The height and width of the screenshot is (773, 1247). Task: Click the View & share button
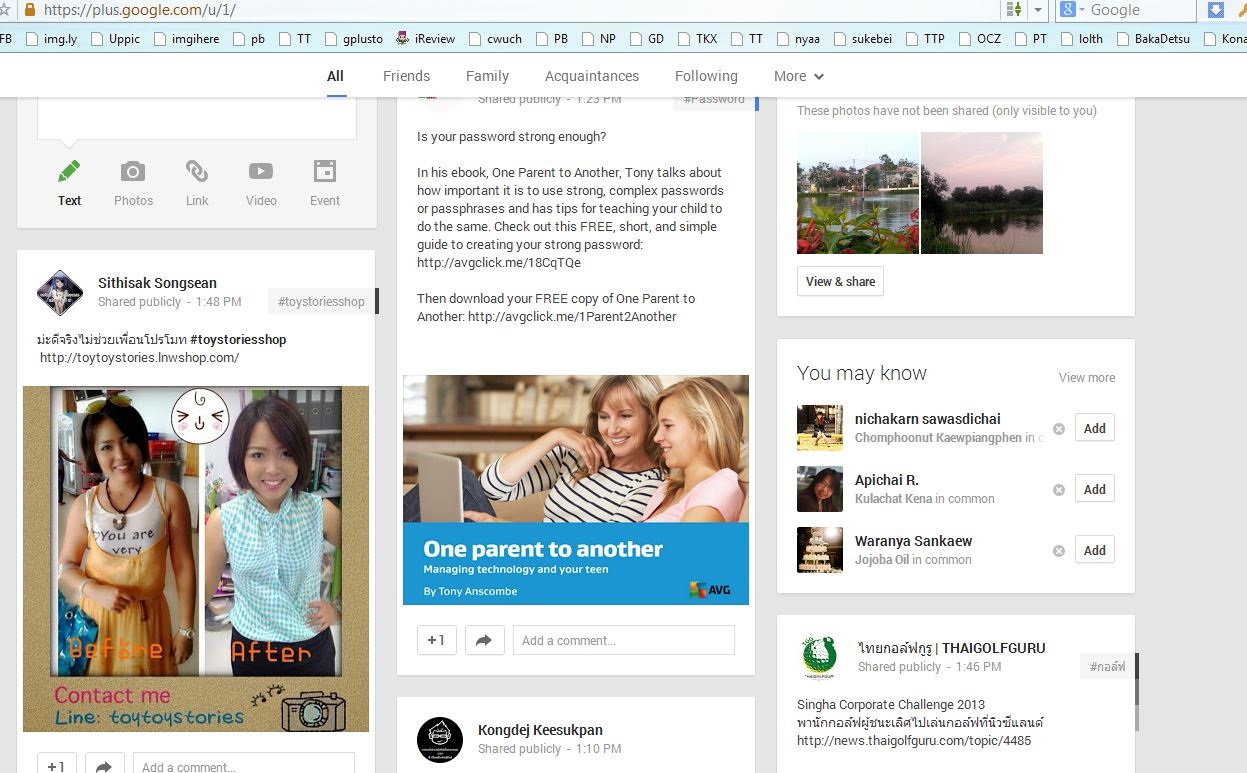[840, 281]
